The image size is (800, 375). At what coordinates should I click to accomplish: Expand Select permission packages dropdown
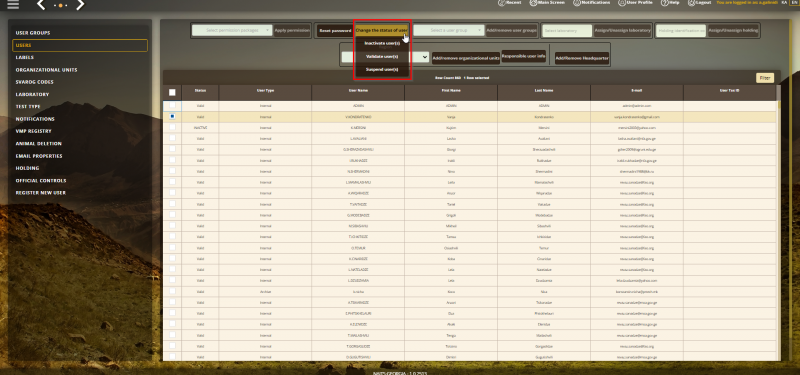(232, 31)
